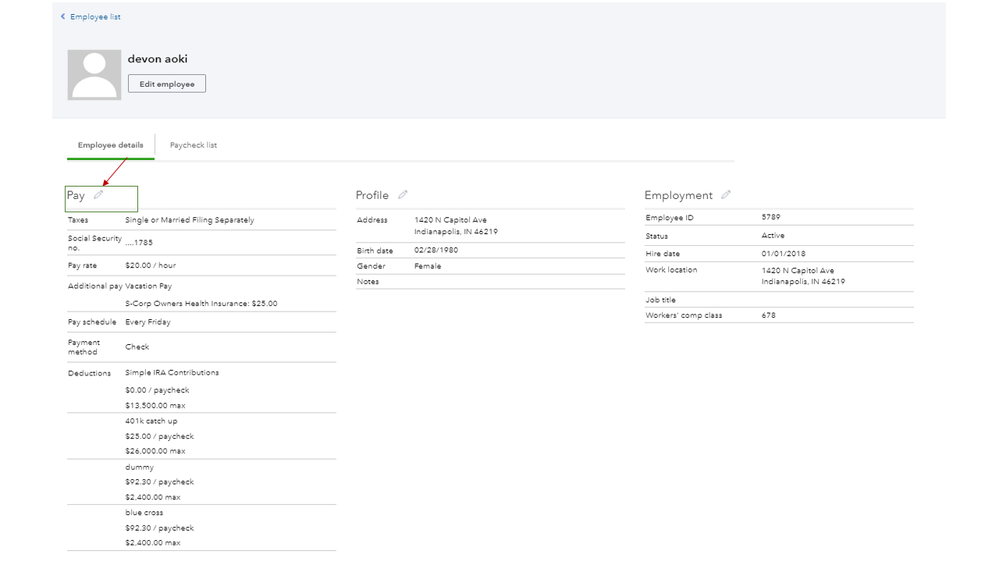Click the Notes label in Profile
The image size is (999, 562).
click(x=368, y=282)
